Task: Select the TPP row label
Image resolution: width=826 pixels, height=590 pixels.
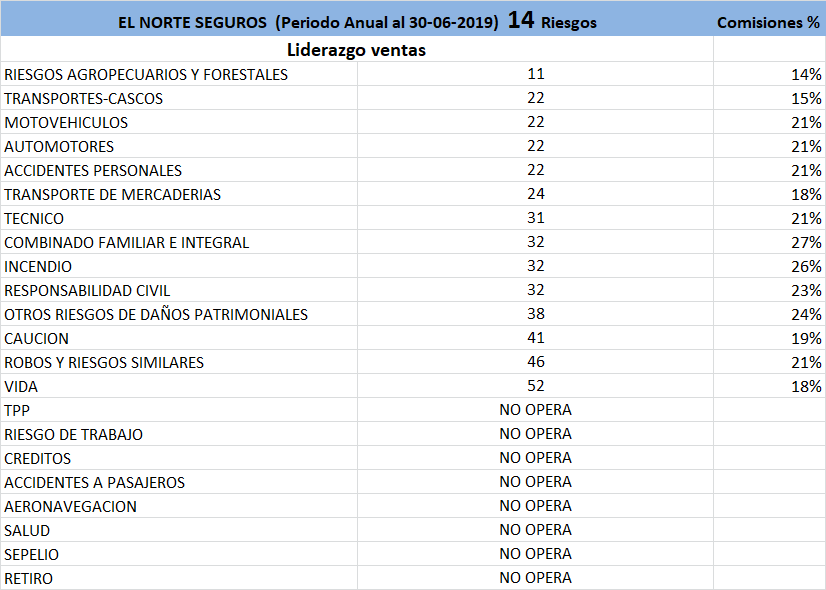Action: (x=17, y=411)
